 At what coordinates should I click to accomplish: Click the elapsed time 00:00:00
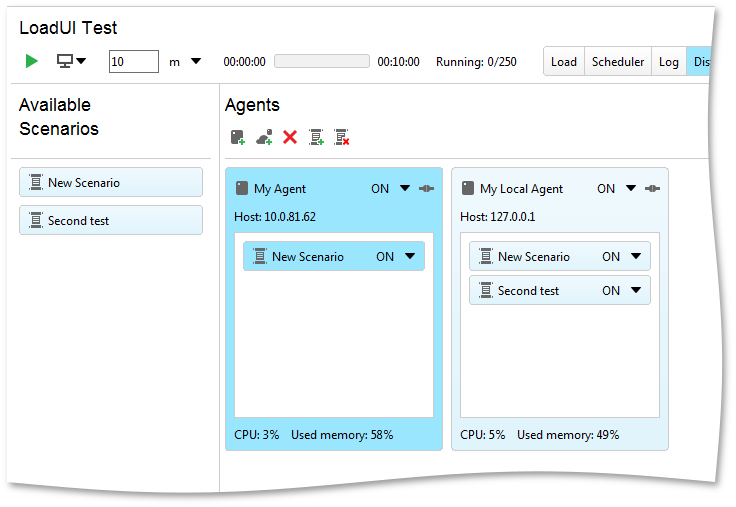(x=245, y=61)
